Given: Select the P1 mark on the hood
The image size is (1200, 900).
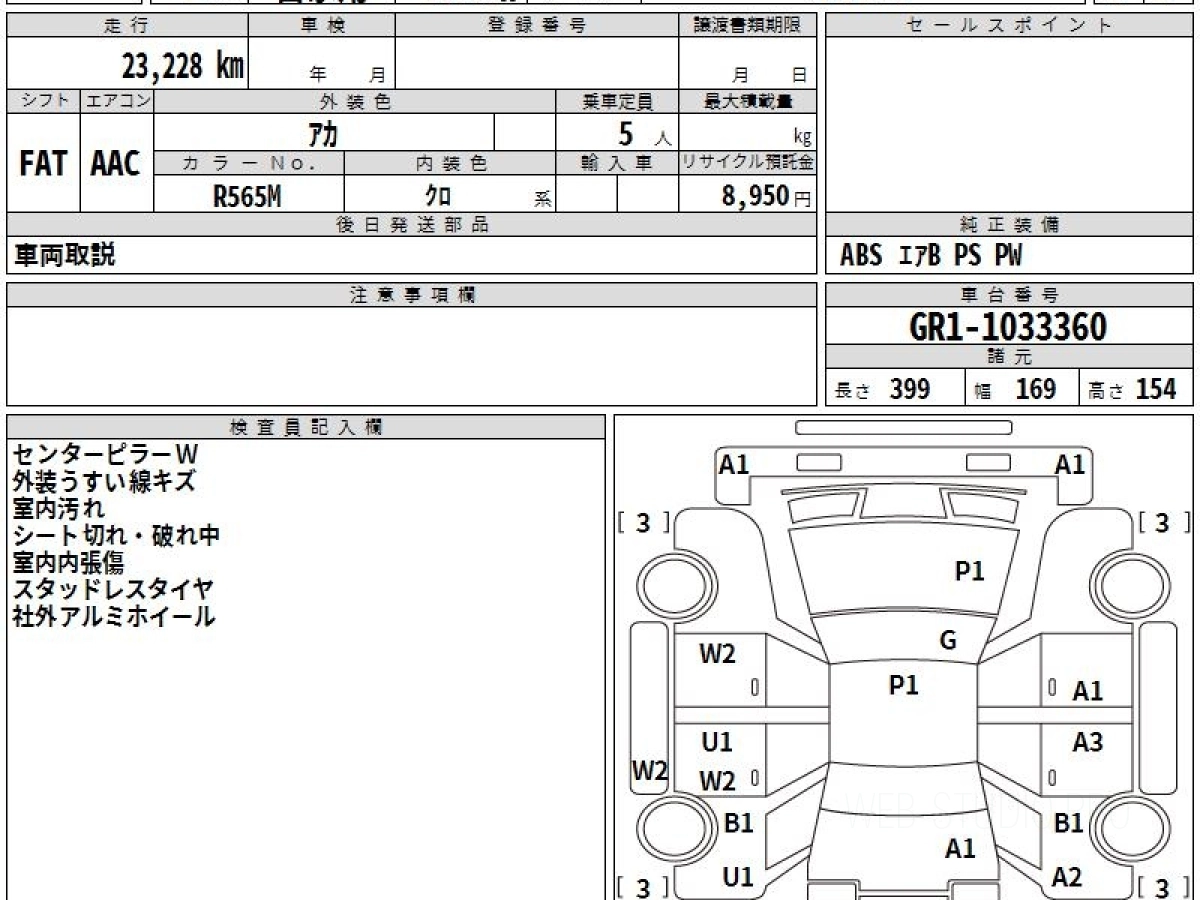Looking at the screenshot, I should click(969, 571).
